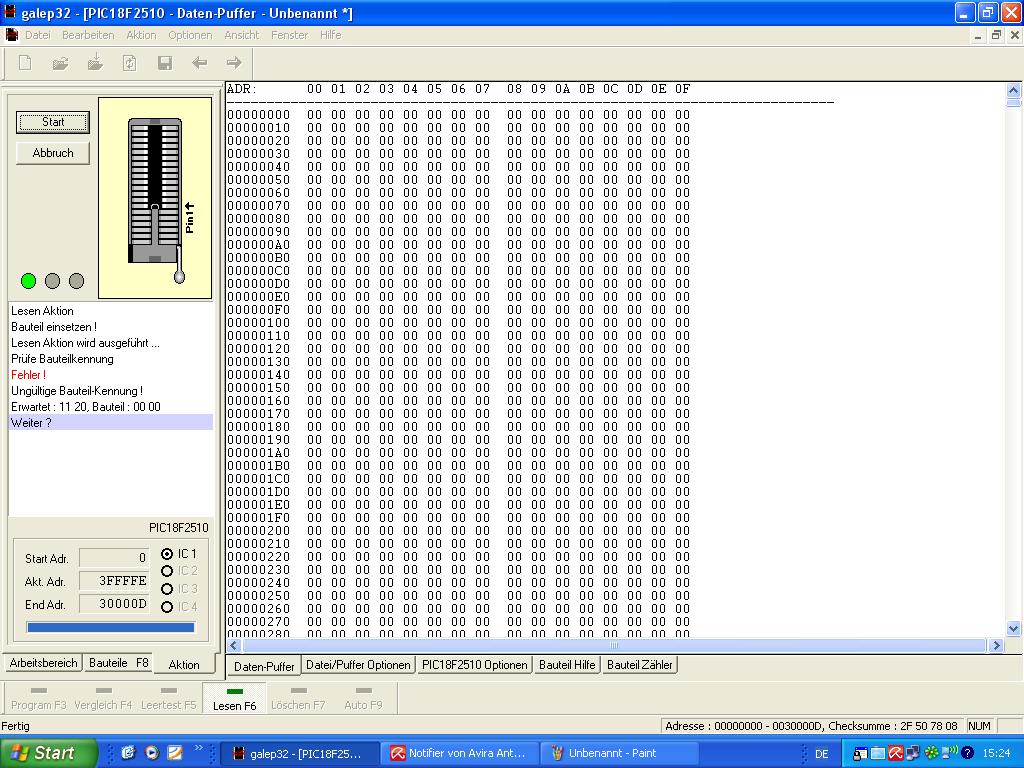The image size is (1024, 768).
Task: Open the PIC18F2510 Optionen tab
Action: (475, 665)
